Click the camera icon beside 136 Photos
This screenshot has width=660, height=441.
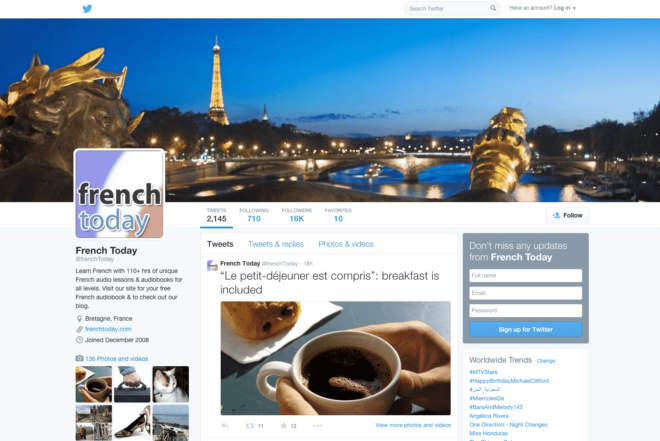point(79,359)
